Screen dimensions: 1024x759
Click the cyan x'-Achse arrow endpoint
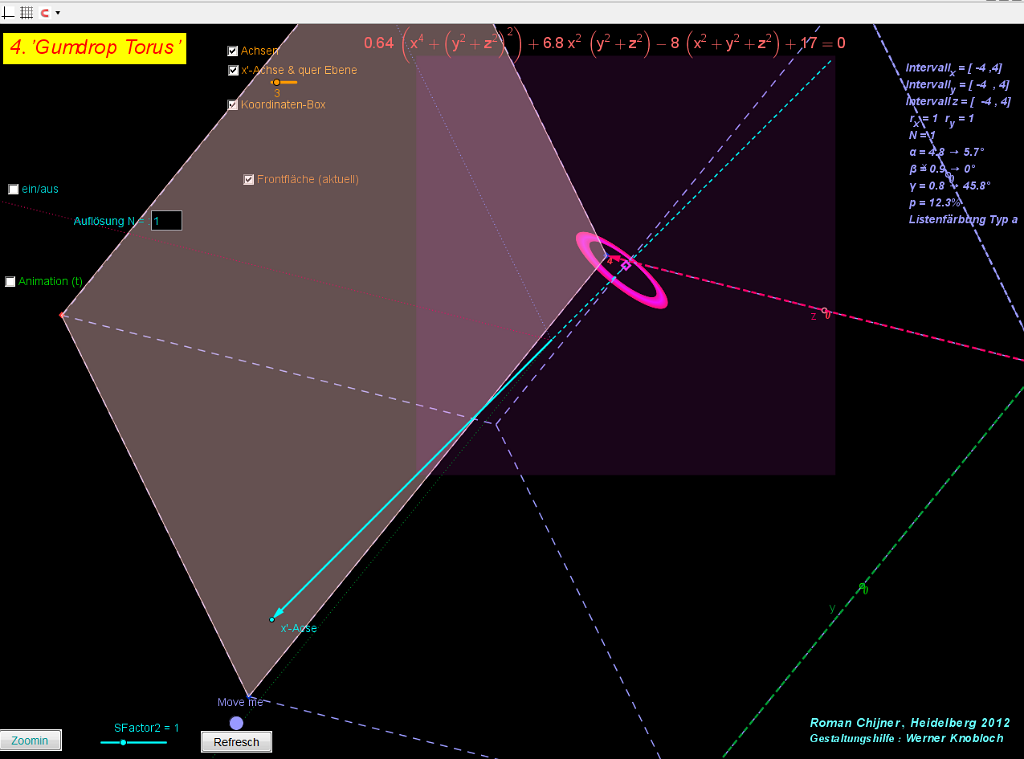click(x=272, y=619)
